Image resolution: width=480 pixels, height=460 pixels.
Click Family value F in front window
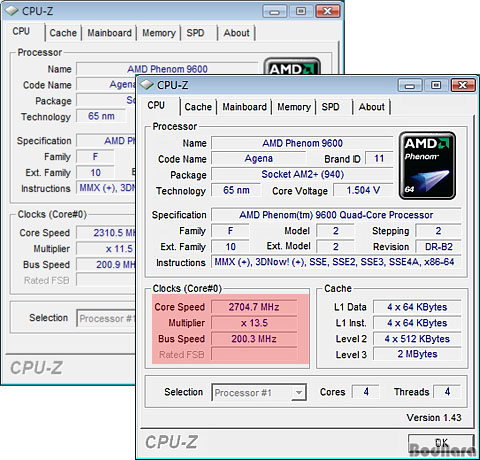[x=230, y=231]
